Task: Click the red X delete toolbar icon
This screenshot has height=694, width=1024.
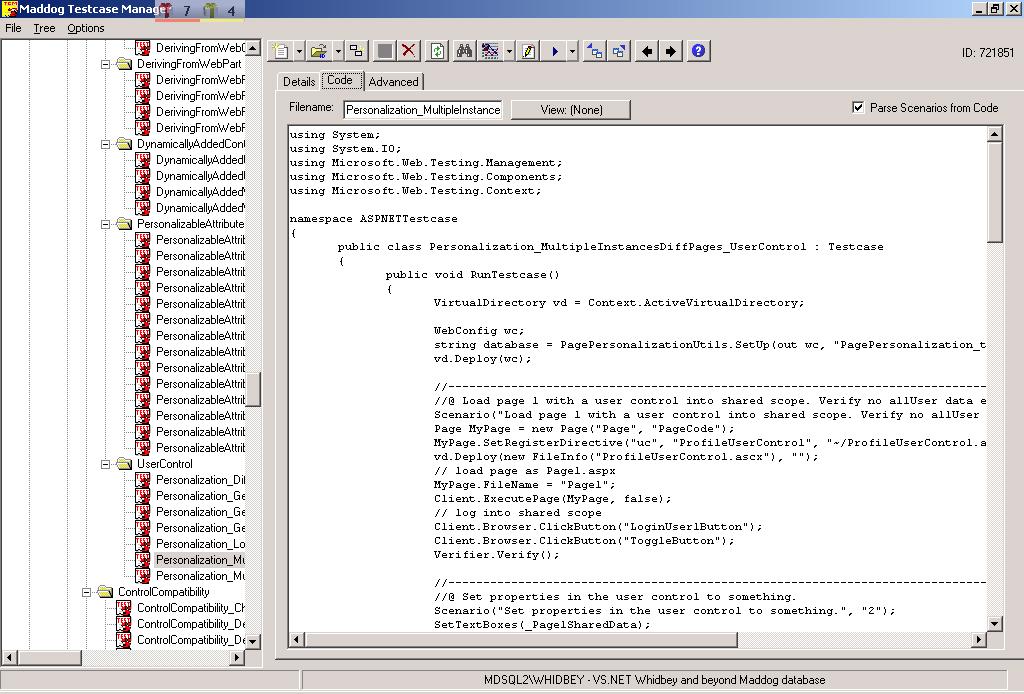Action: 409,51
